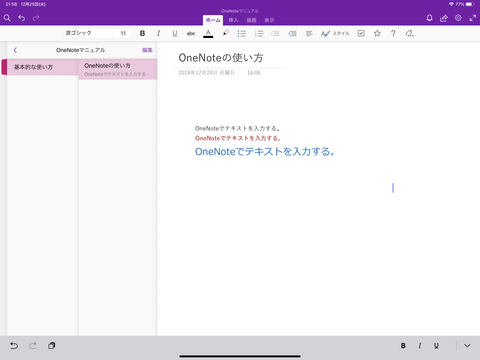The image size is (480, 360).
Task: Apply the text highlighter
Action: [225, 33]
